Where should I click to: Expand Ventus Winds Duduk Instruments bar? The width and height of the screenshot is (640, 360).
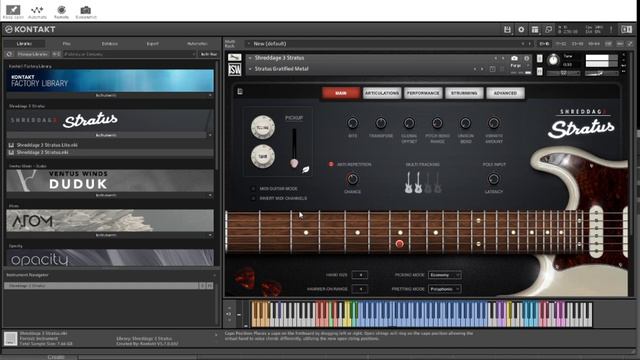click(109, 195)
